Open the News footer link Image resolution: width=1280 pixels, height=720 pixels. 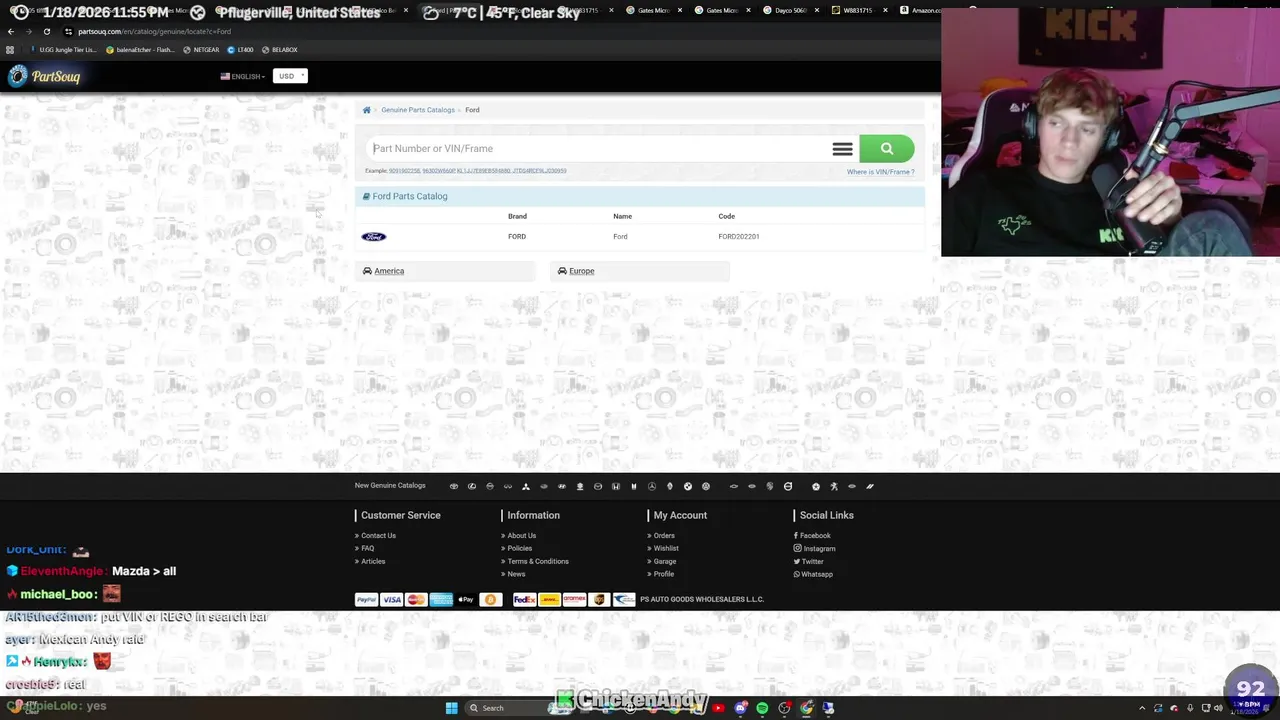tap(515, 575)
